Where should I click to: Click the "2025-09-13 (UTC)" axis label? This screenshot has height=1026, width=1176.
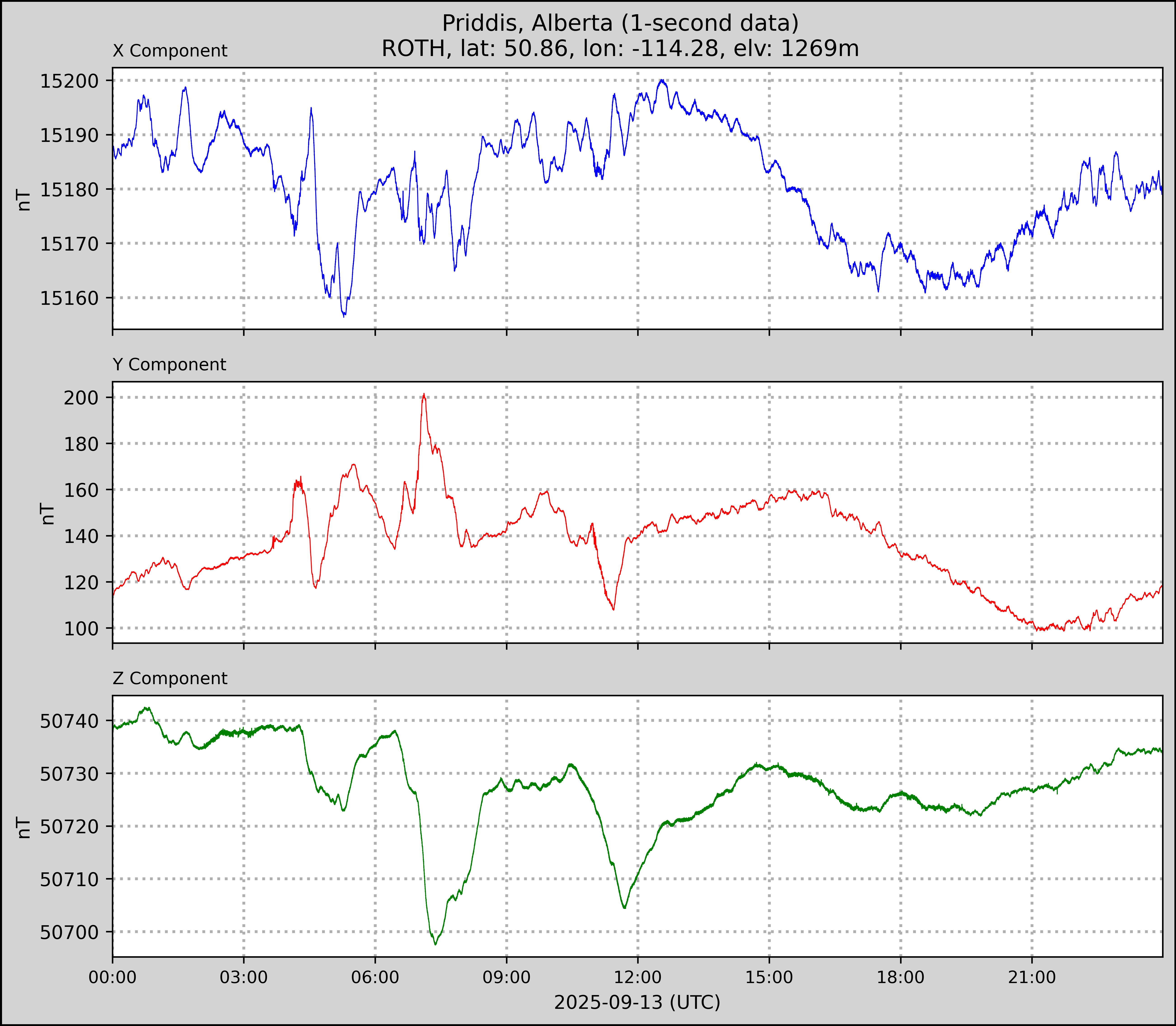pos(637,1003)
